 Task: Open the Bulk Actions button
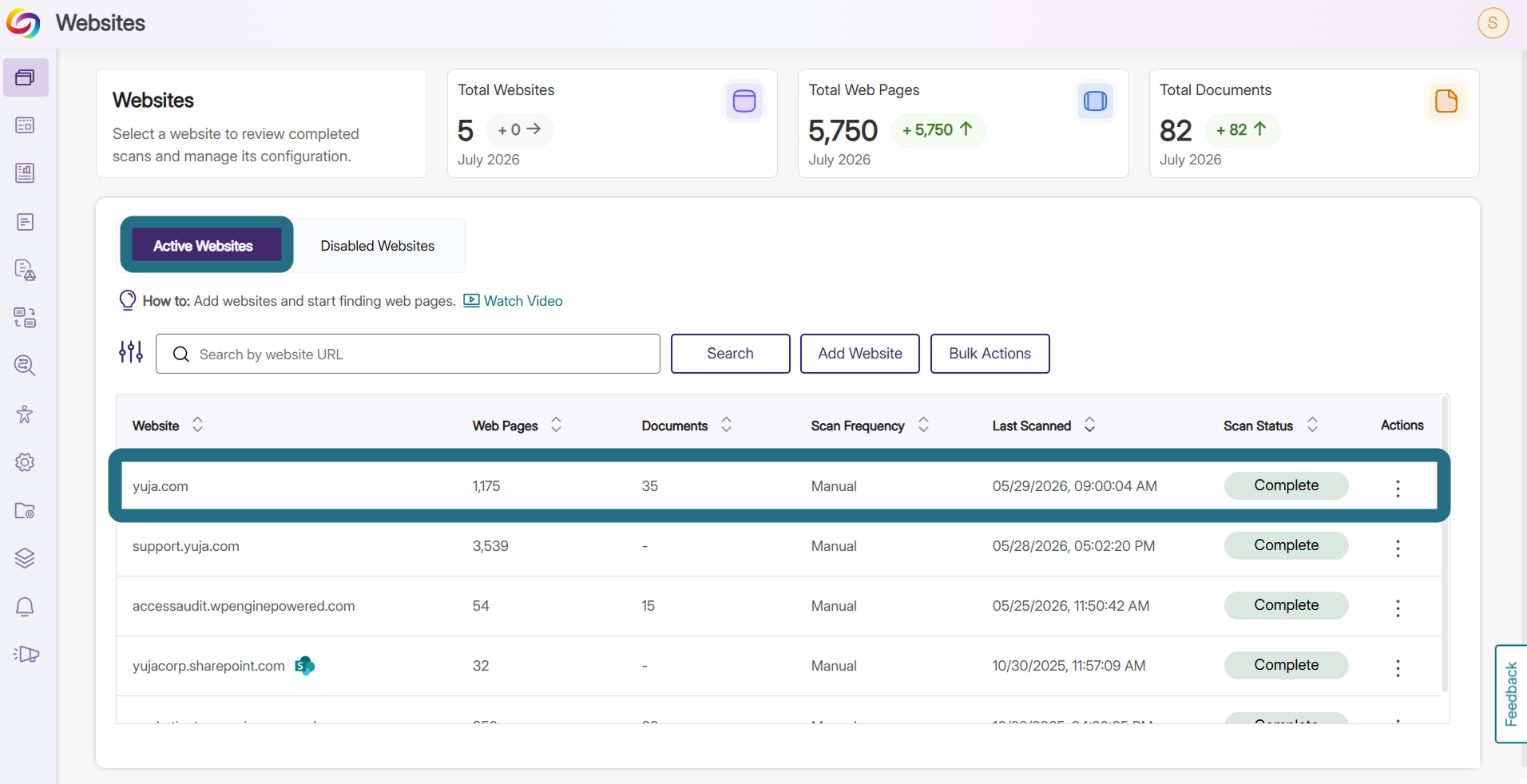coord(990,354)
